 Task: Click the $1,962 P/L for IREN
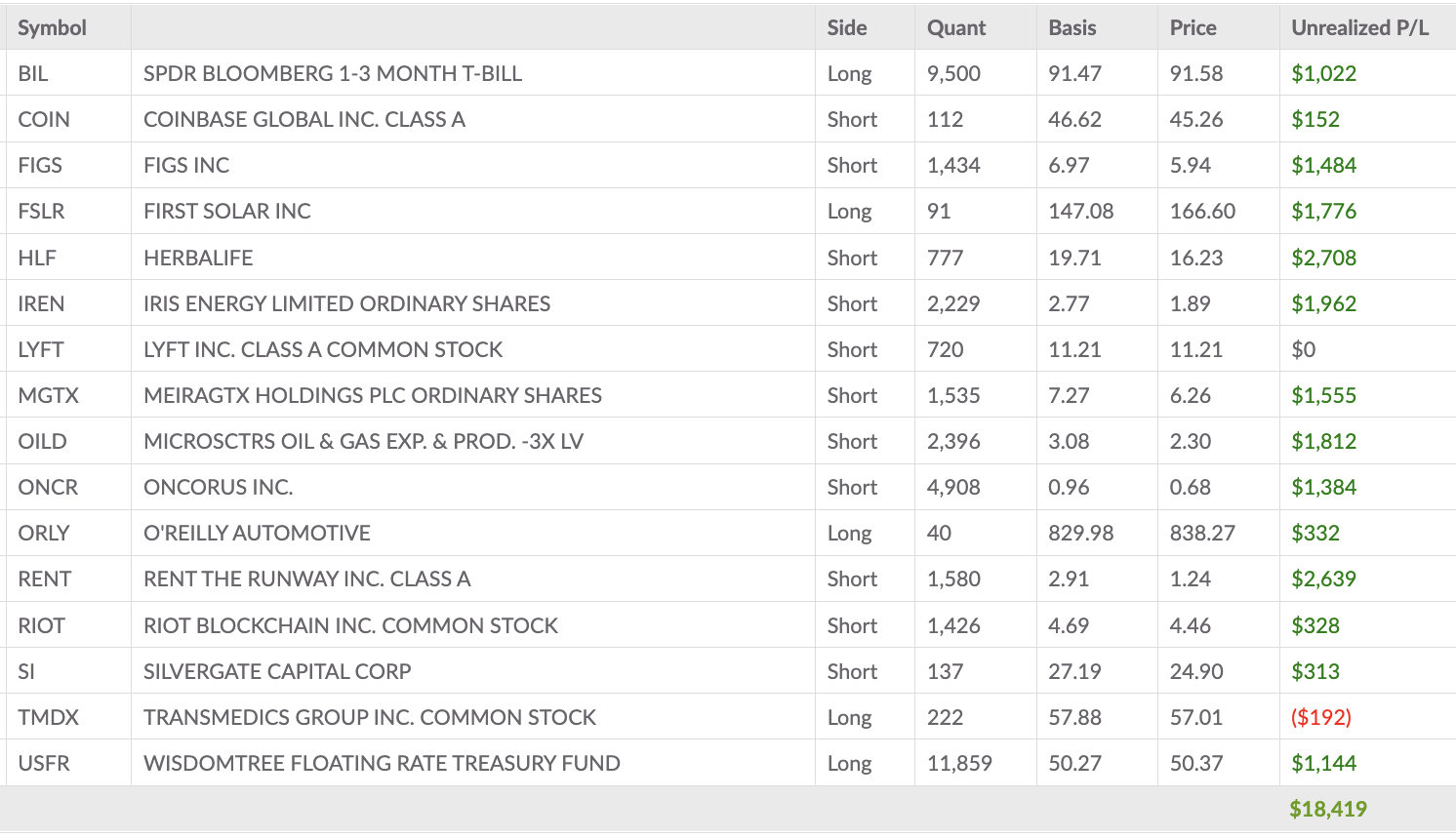[x=1324, y=303]
